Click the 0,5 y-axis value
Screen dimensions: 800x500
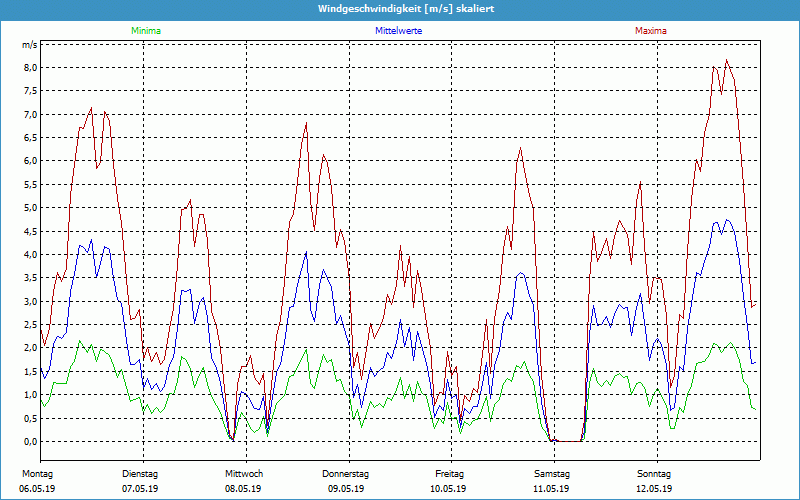(x=31, y=418)
